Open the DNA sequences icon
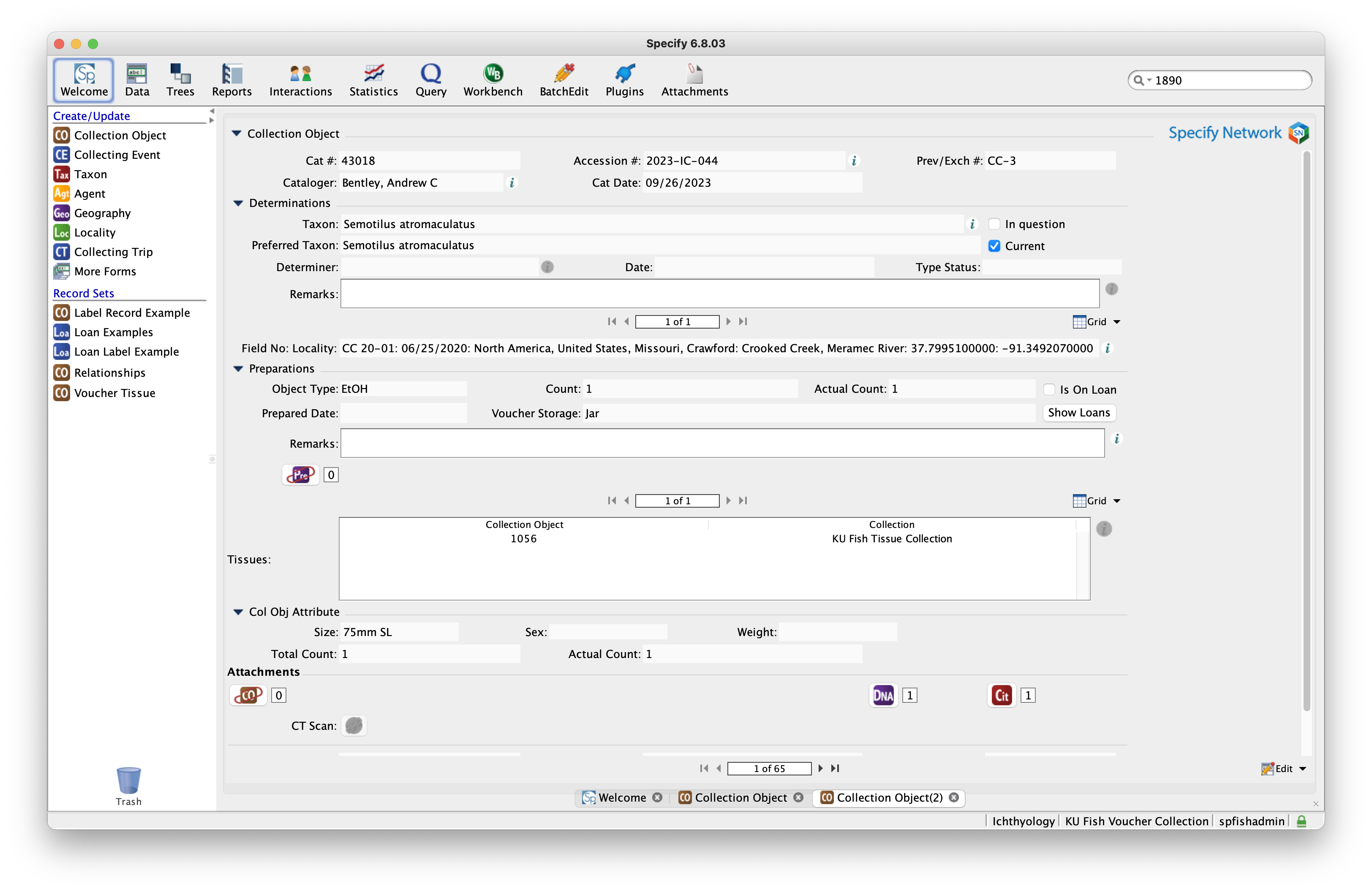 [883, 696]
